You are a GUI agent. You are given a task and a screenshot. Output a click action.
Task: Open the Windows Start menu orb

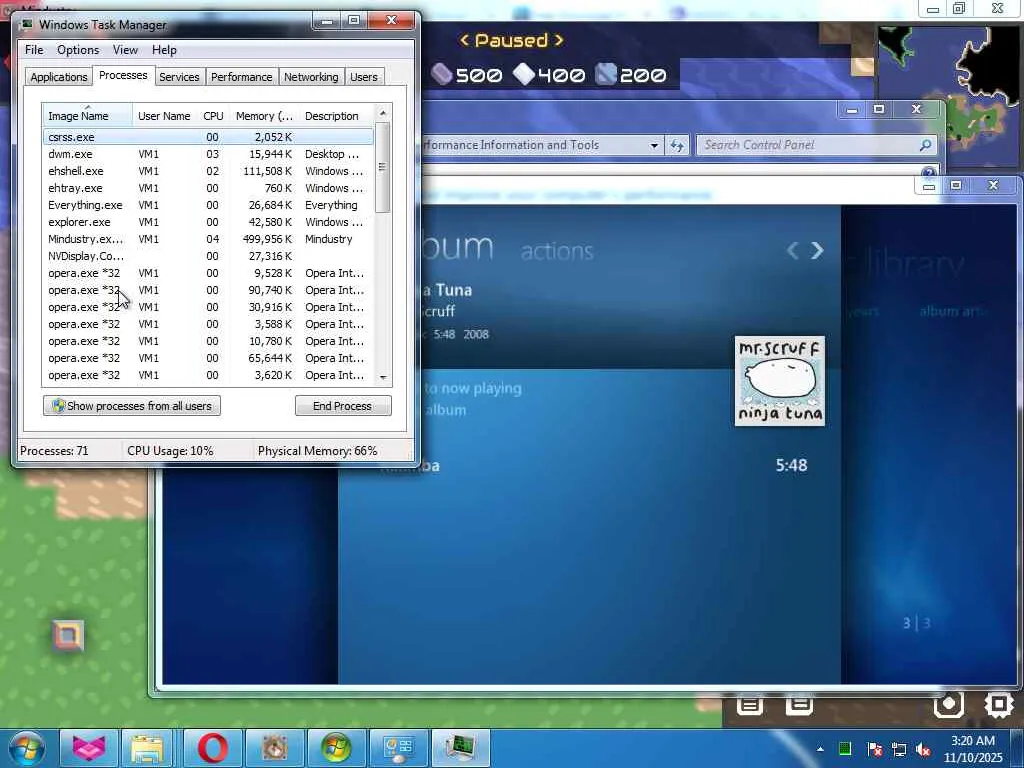point(27,748)
